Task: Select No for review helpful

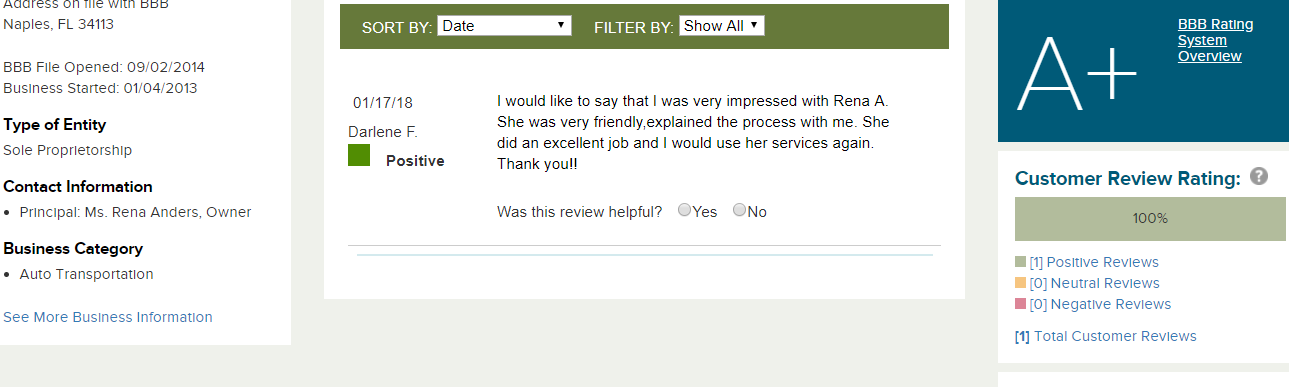Action: coord(740,210)
